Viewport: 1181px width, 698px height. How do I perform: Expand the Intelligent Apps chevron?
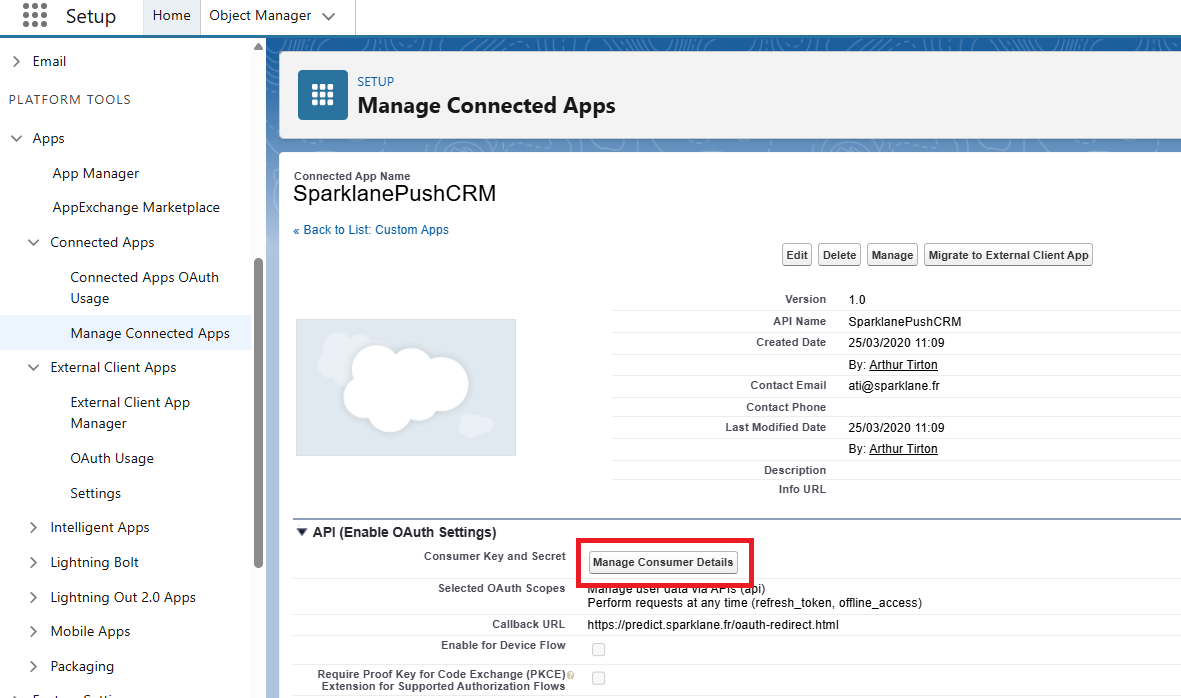(x=33, y=528)
